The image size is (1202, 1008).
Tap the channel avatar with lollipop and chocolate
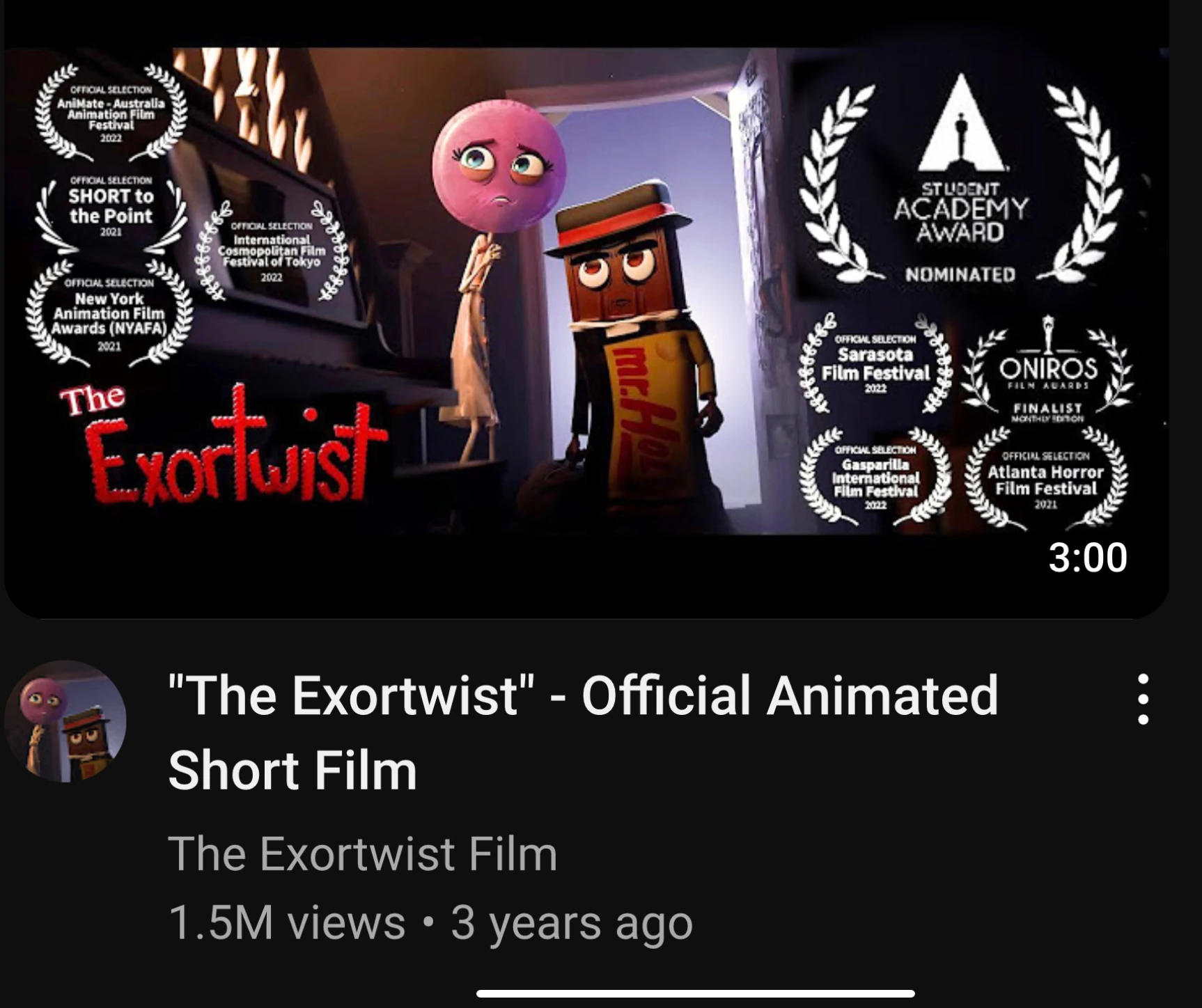(x=65, y=722)
